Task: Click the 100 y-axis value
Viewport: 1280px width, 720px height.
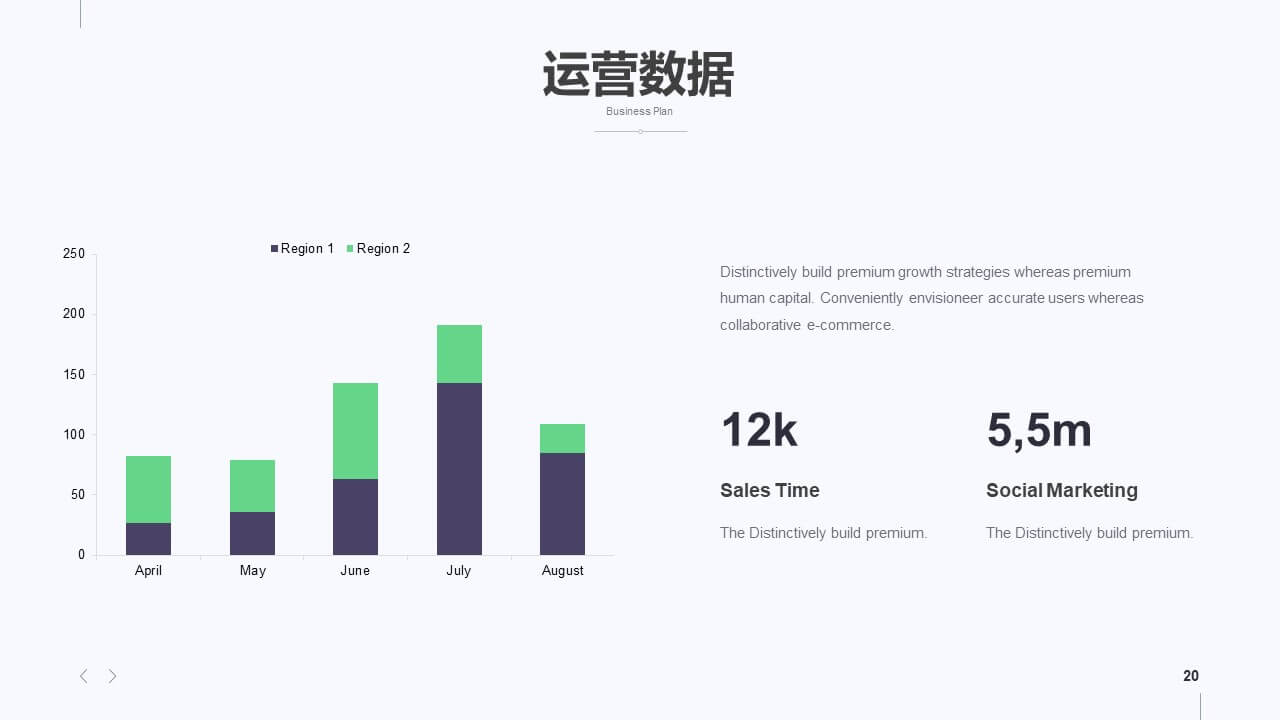Action: tap(74, 434)
